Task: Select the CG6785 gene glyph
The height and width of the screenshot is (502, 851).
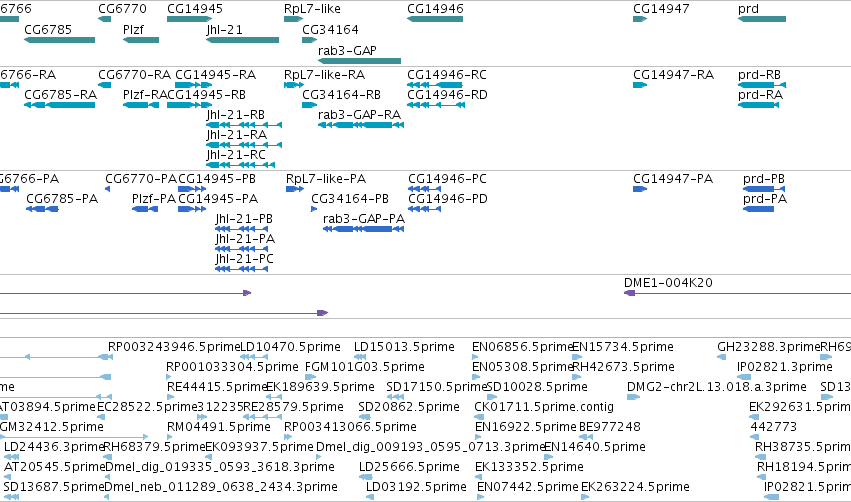Action: point(60,40)
